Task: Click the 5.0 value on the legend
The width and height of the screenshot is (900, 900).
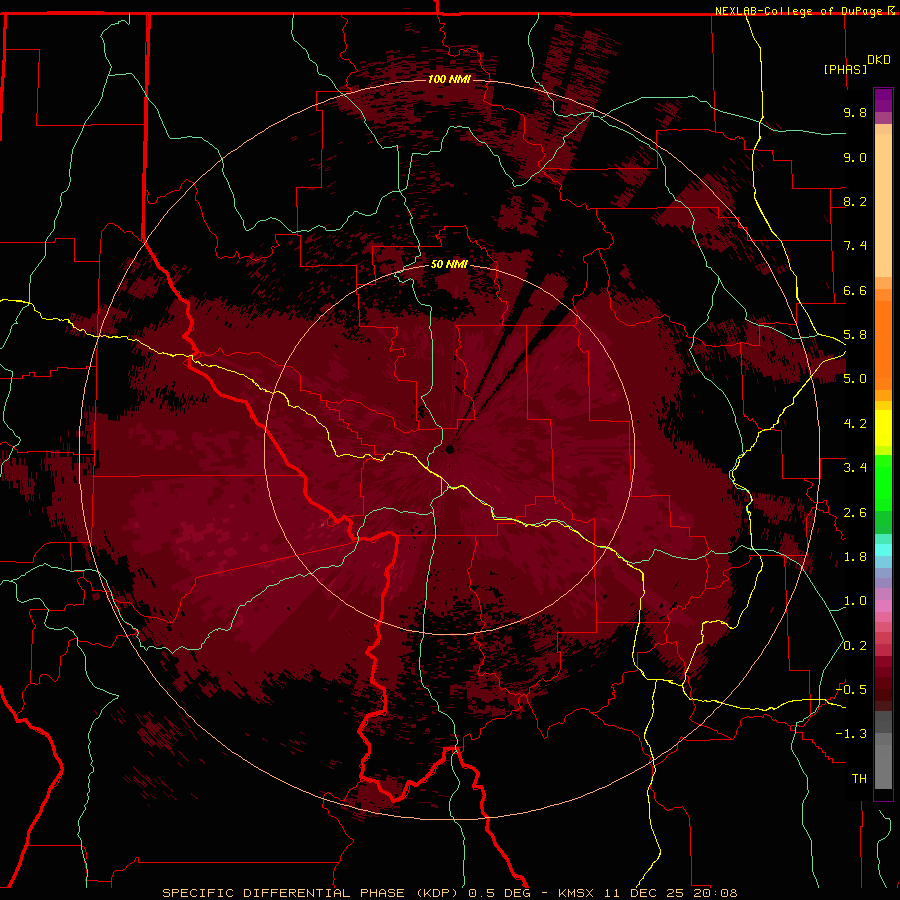Action: pyautogui.click(x=855, y=379)
